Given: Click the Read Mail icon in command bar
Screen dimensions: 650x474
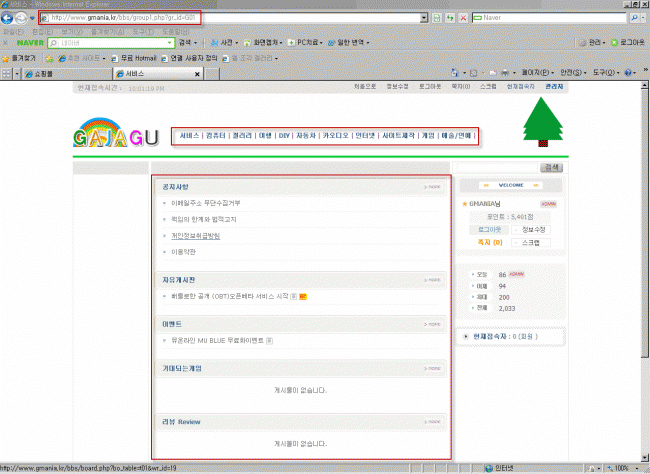Looking at the screenshot, I should (493, 73).
